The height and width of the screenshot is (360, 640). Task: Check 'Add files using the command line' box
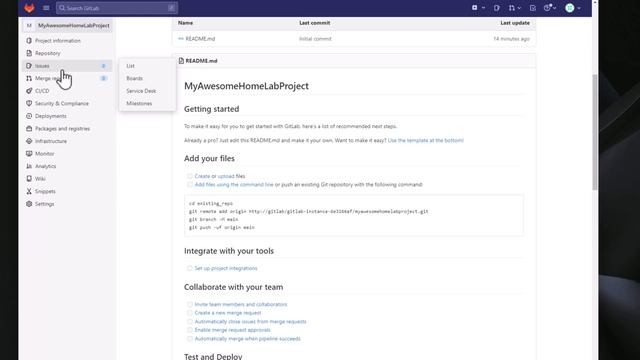190,184
